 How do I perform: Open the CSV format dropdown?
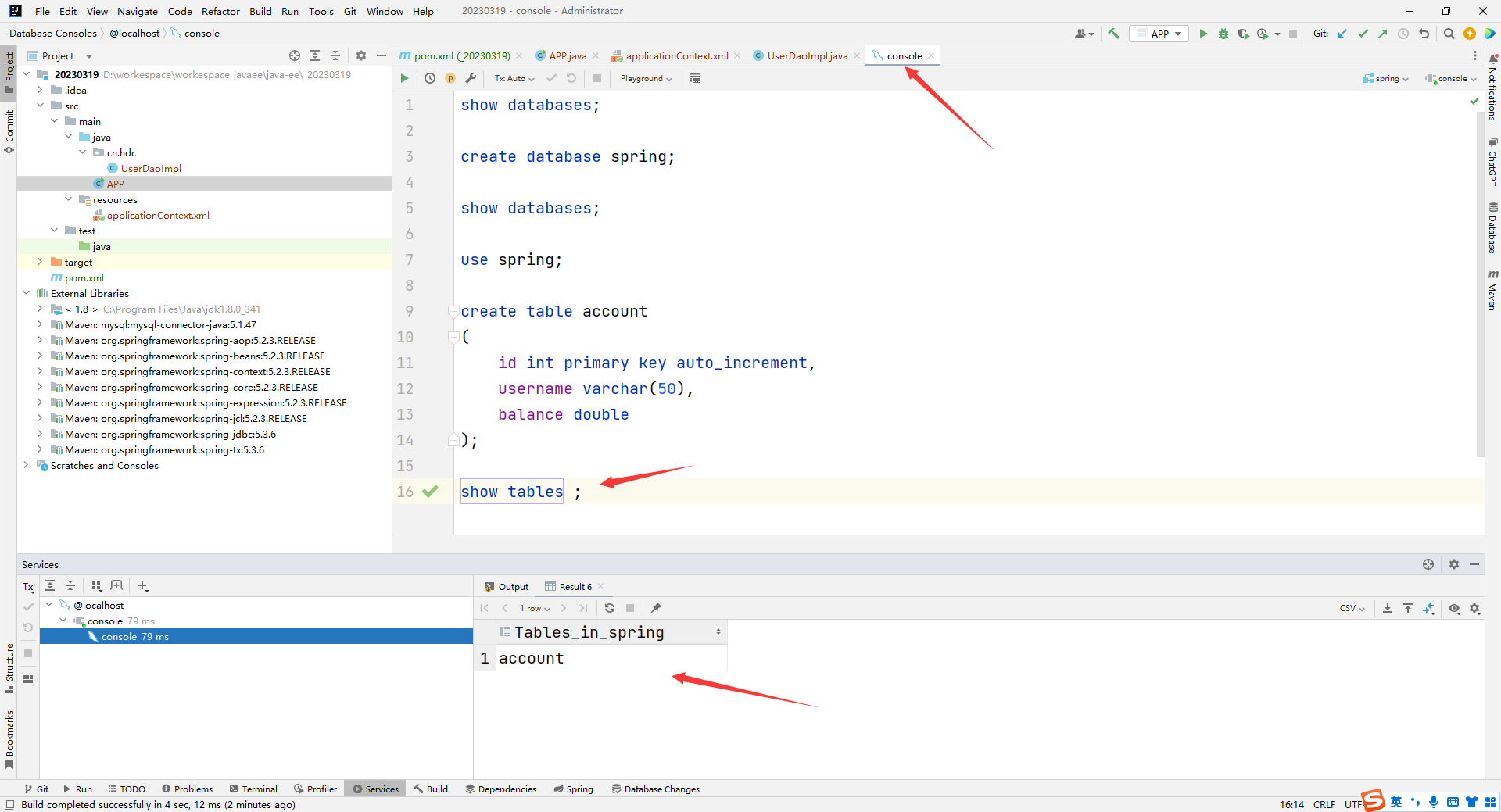point(1352,608)
